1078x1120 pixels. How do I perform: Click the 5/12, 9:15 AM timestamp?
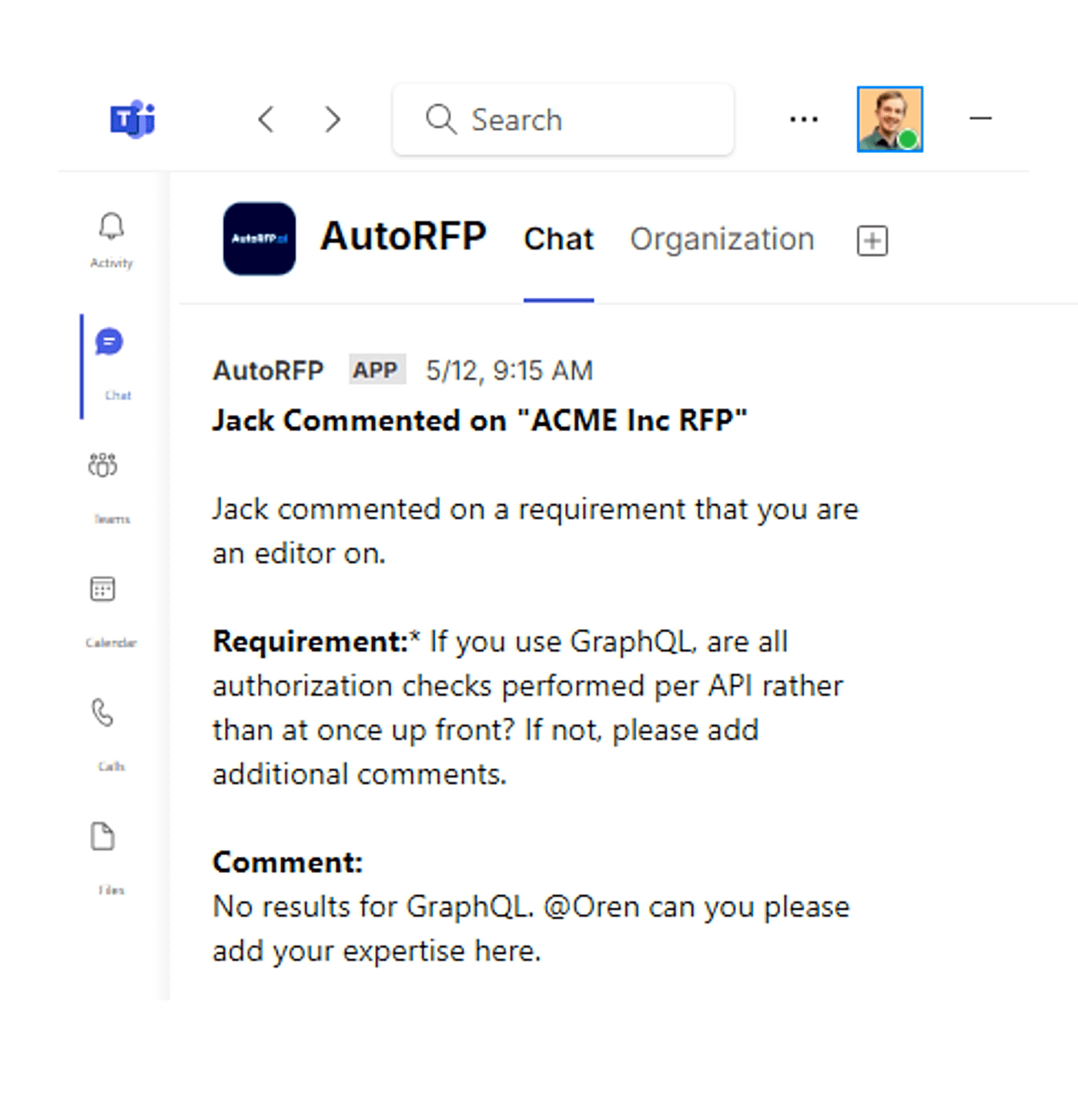(x=510, y=370)
